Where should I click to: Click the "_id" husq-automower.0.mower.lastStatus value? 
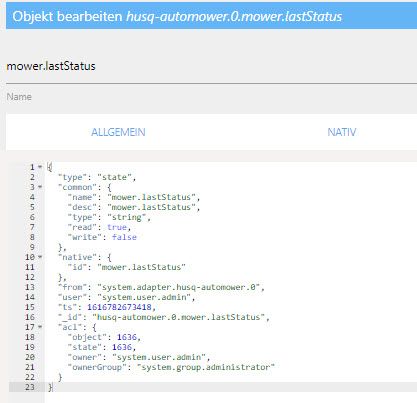point(178,317)
